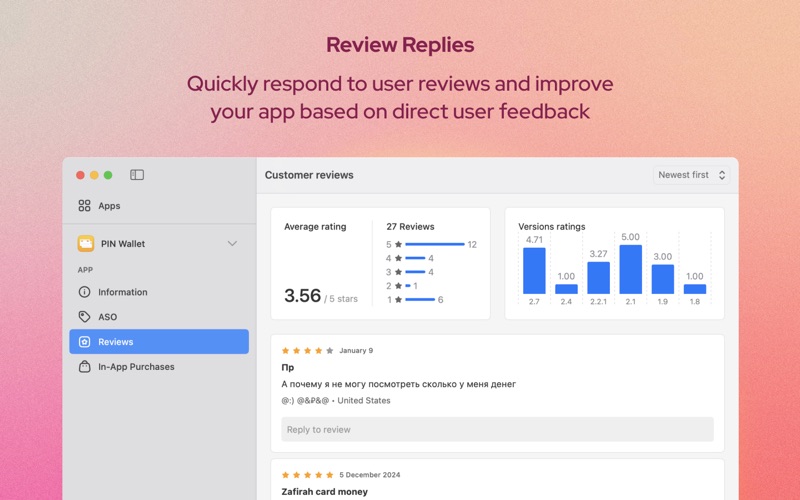This screenshot has height=500, width=800.
Task: Select the Reviews sidebar item
Action: [x=159, y=342]
